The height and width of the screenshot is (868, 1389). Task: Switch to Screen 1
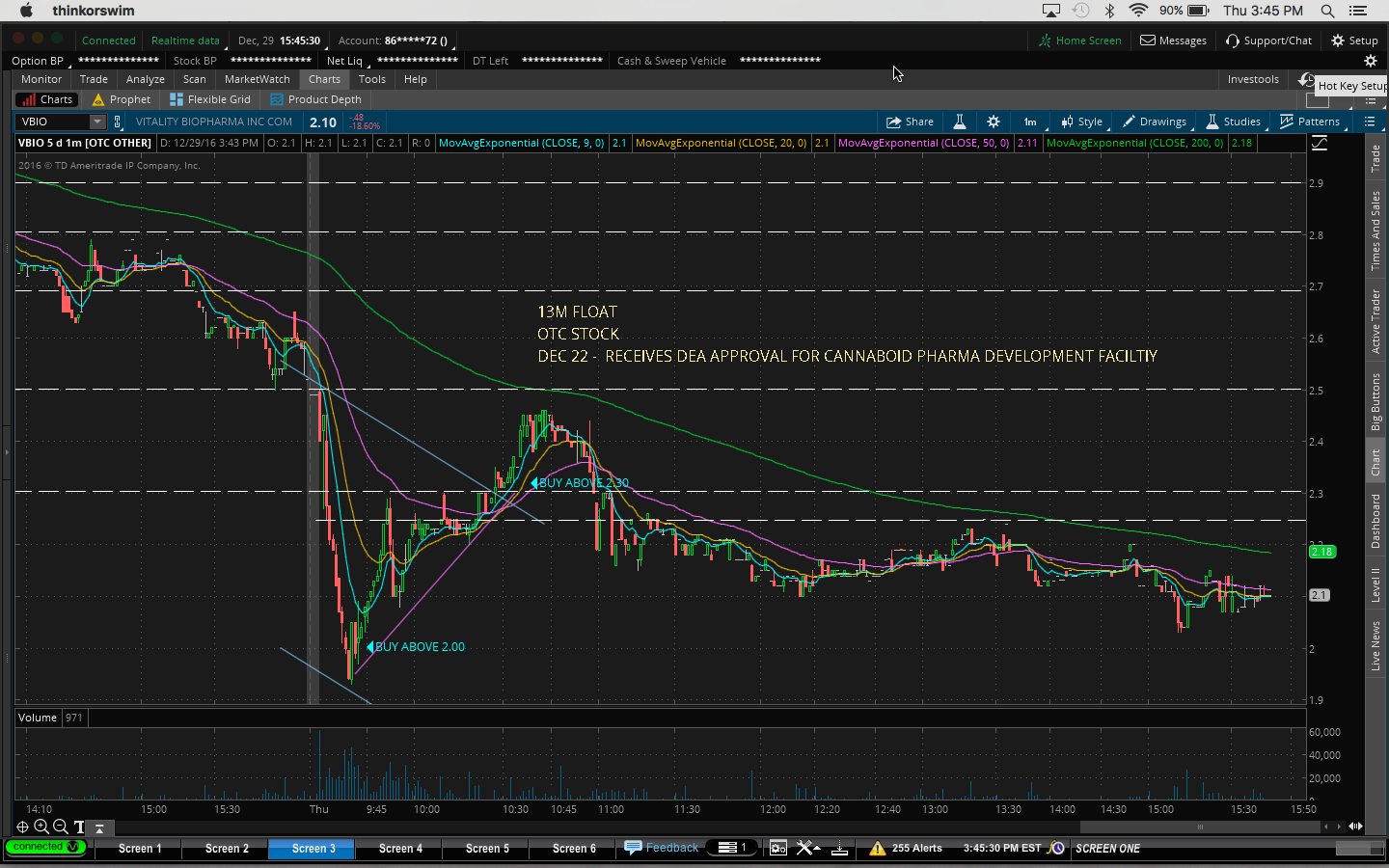click(140, 849)
